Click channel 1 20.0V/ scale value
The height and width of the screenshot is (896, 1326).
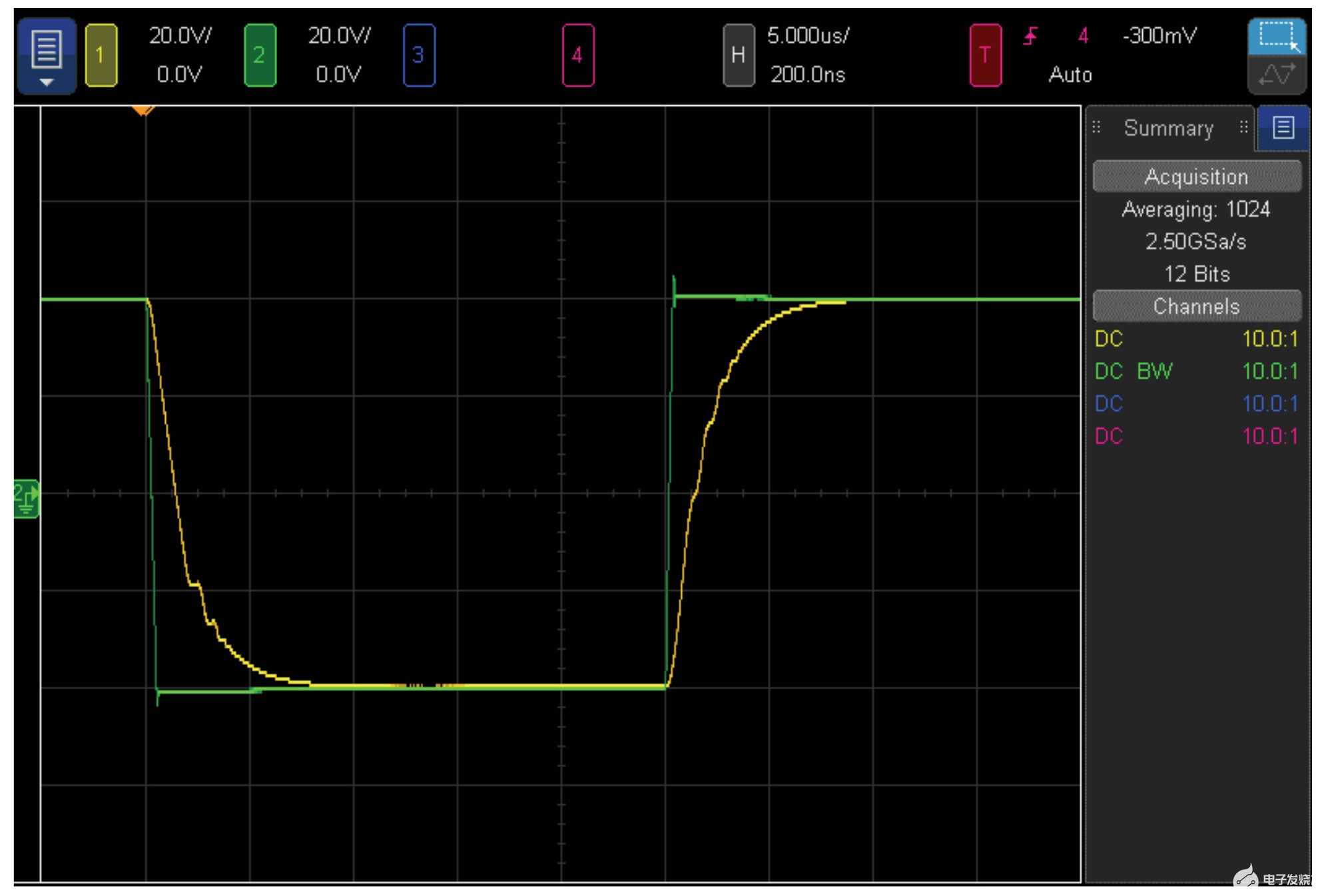pyautogui.click(x=180, y=36)
